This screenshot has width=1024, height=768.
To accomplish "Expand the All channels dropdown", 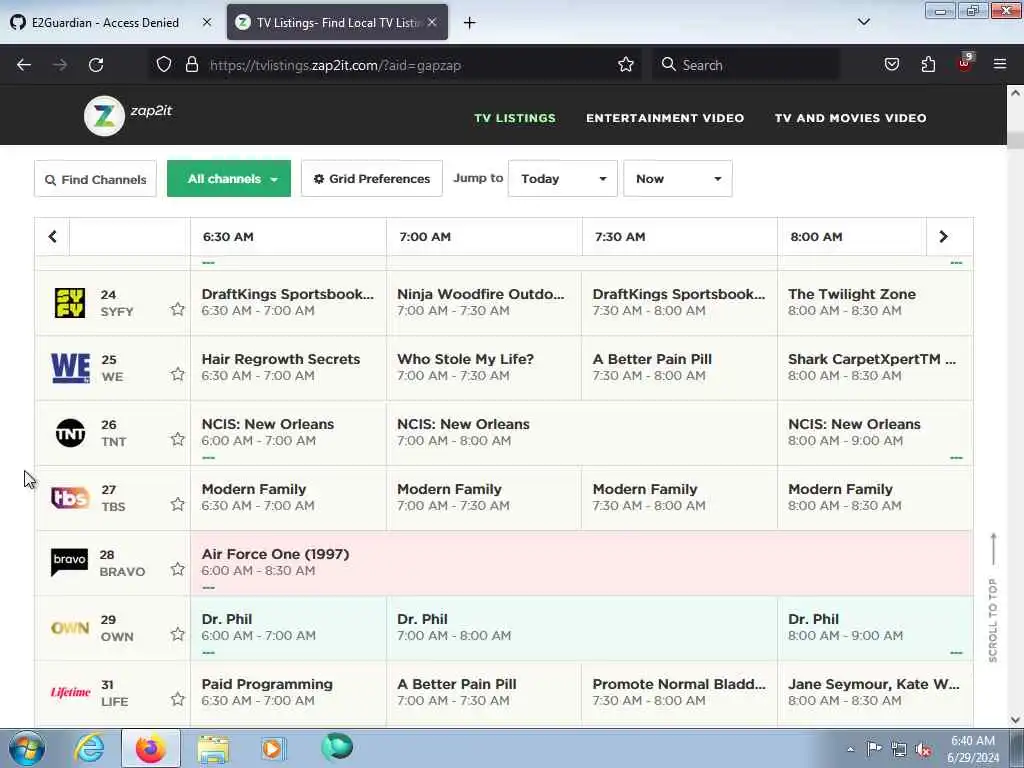I will point(229,178).
